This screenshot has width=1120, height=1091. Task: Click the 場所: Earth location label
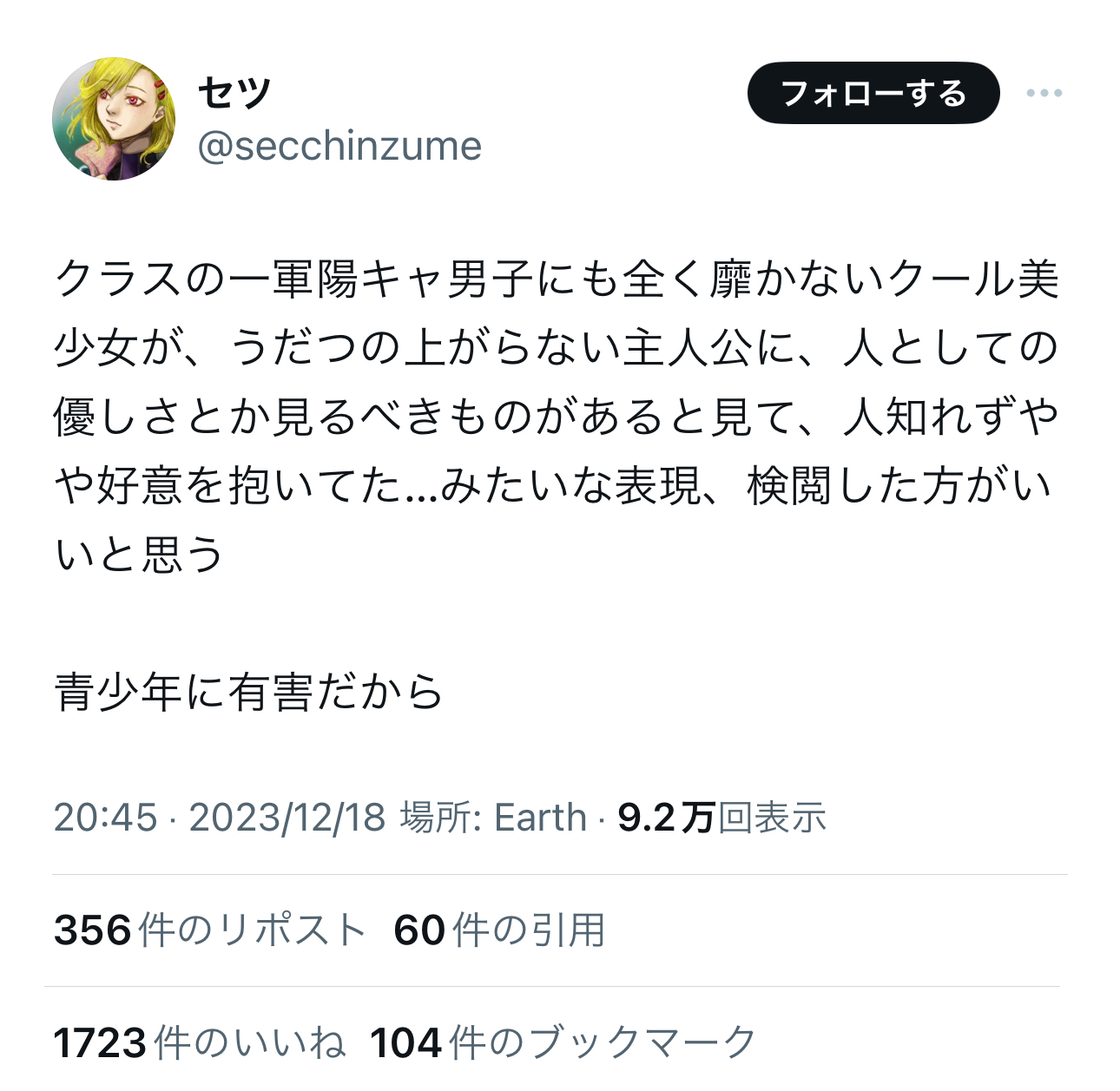coord(492,818)
